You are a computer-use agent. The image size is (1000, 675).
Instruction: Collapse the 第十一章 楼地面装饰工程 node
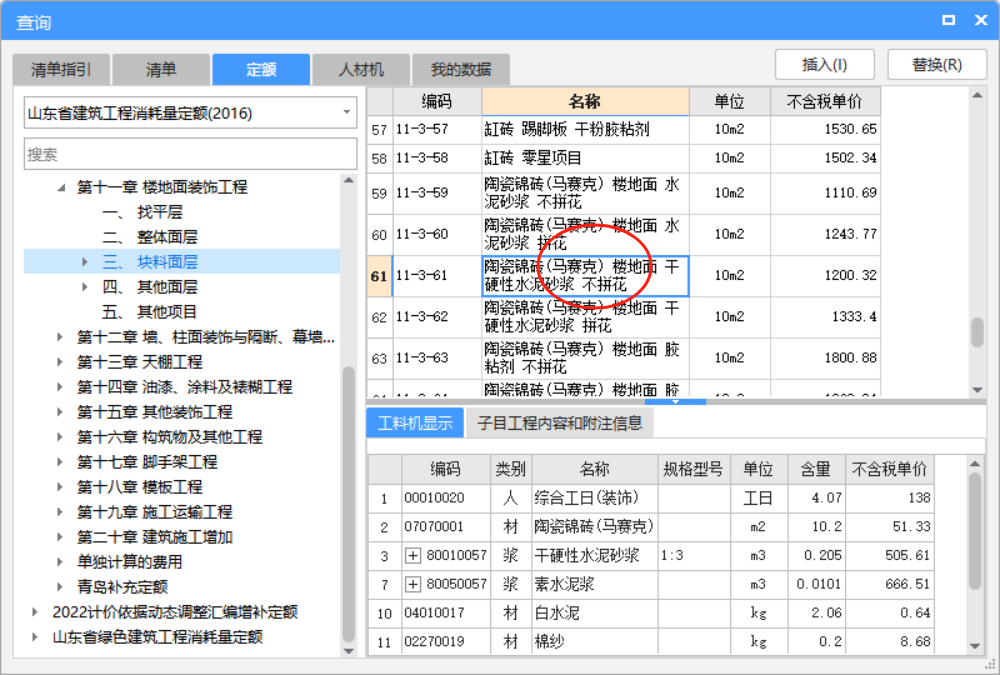pos(61,187)
